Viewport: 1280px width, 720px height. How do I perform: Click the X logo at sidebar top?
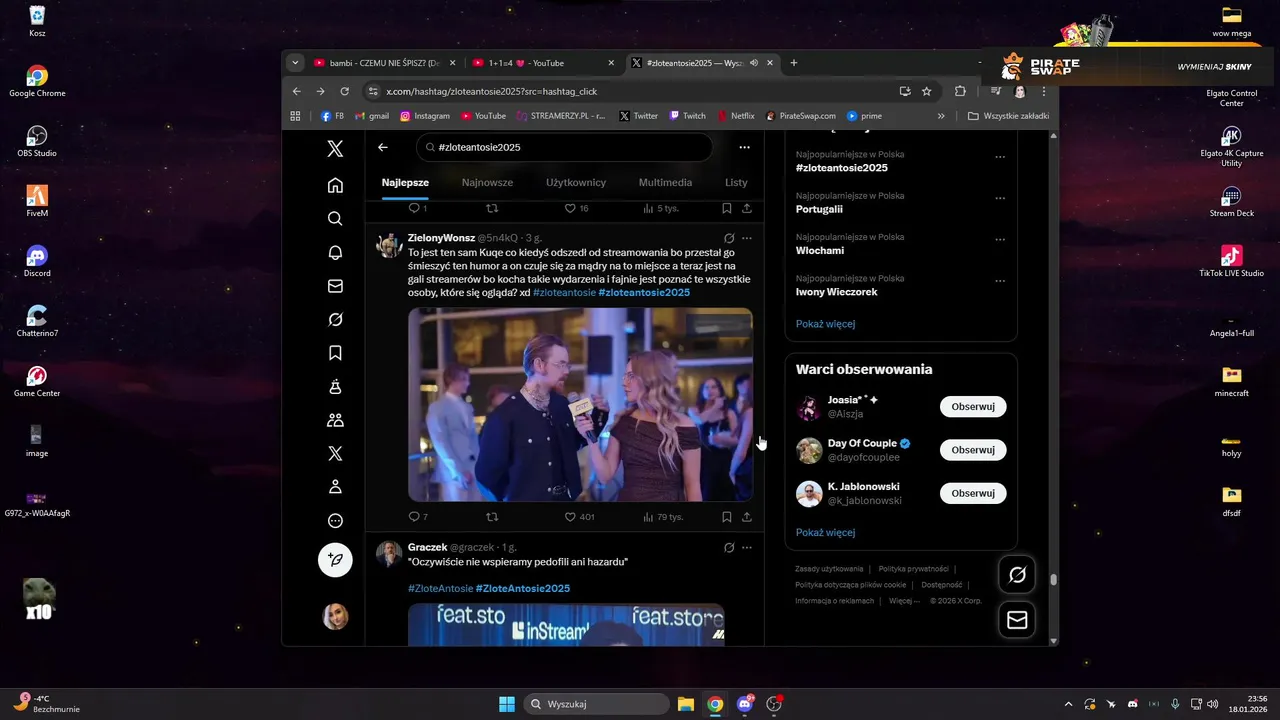point(335,149)
